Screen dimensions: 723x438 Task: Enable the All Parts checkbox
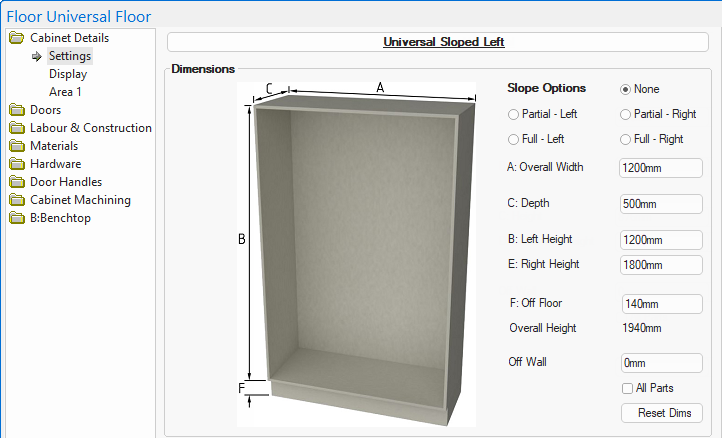coord(627,388)
